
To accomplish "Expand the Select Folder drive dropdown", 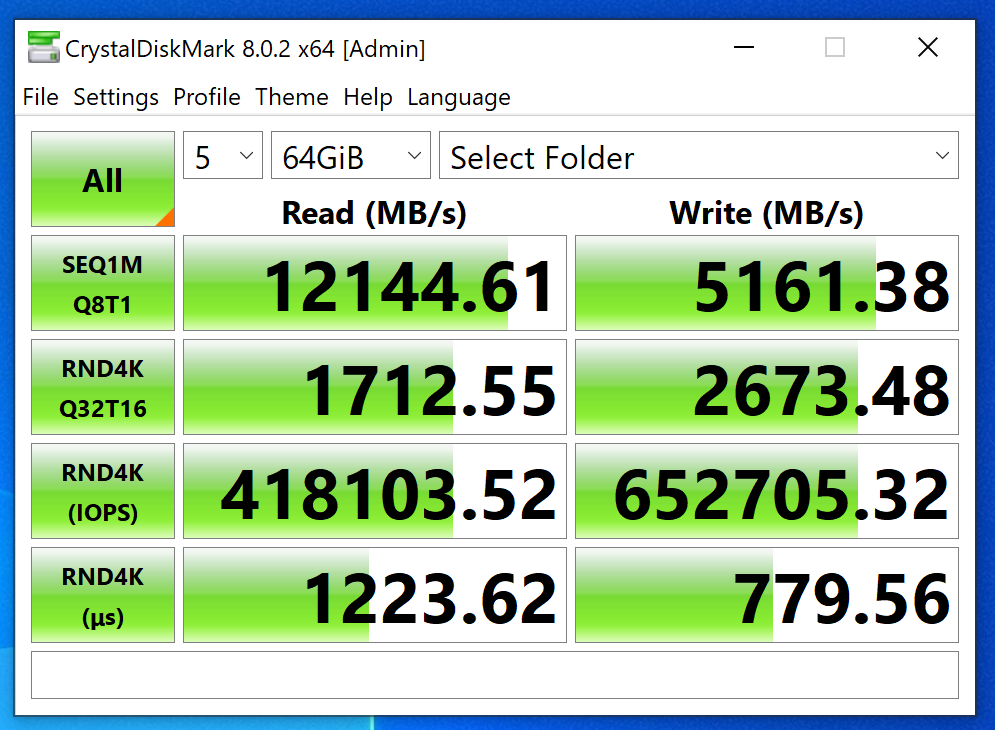I will tap(699, 156).
